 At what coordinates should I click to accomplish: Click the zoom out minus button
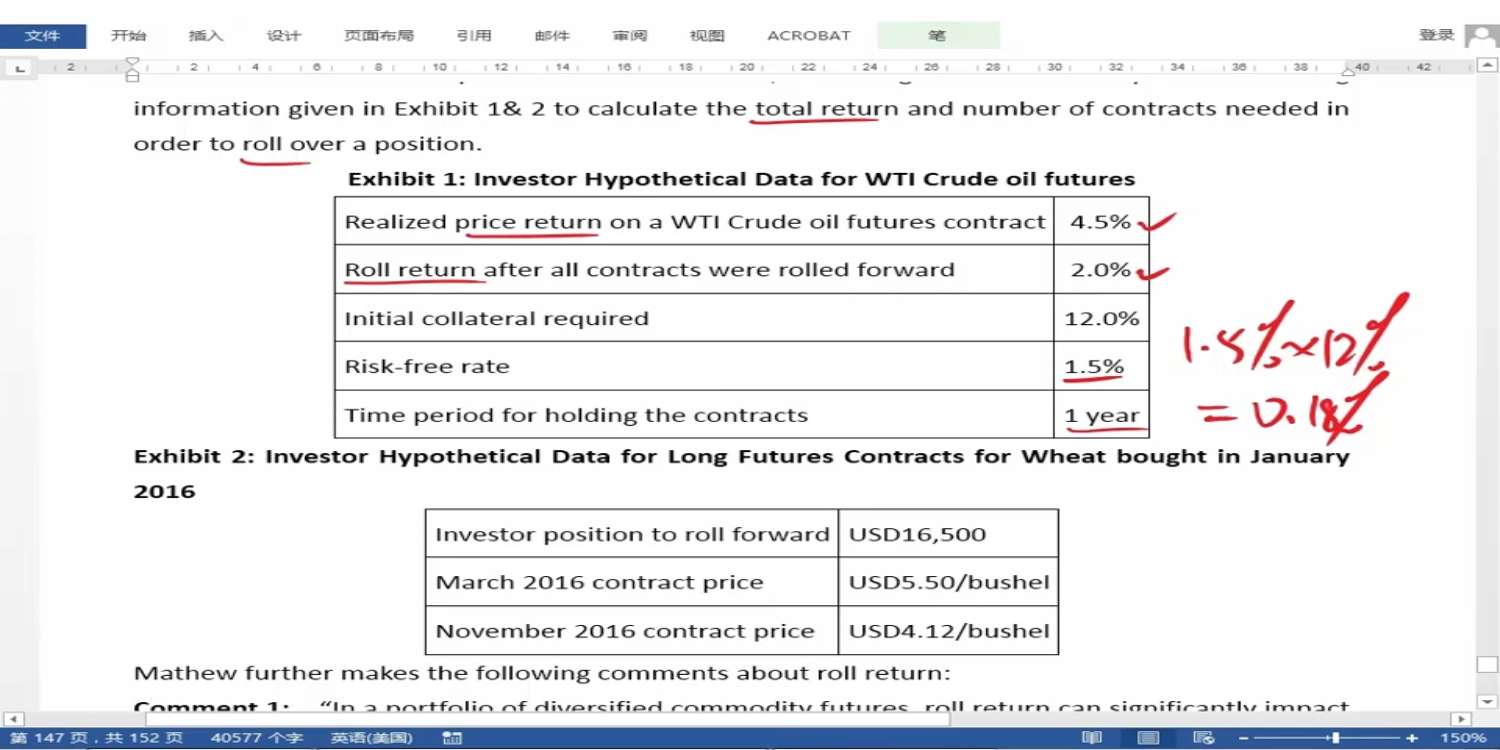coord(1244,738)
